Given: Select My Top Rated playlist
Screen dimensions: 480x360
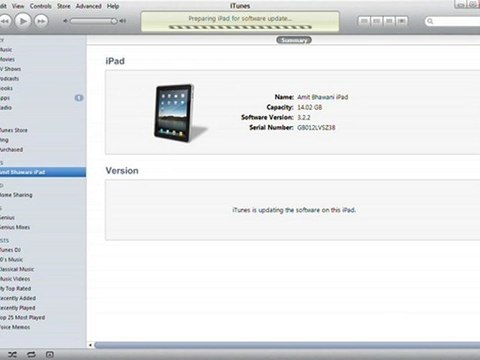Looking at the screenshot, I should coord(16,288).
